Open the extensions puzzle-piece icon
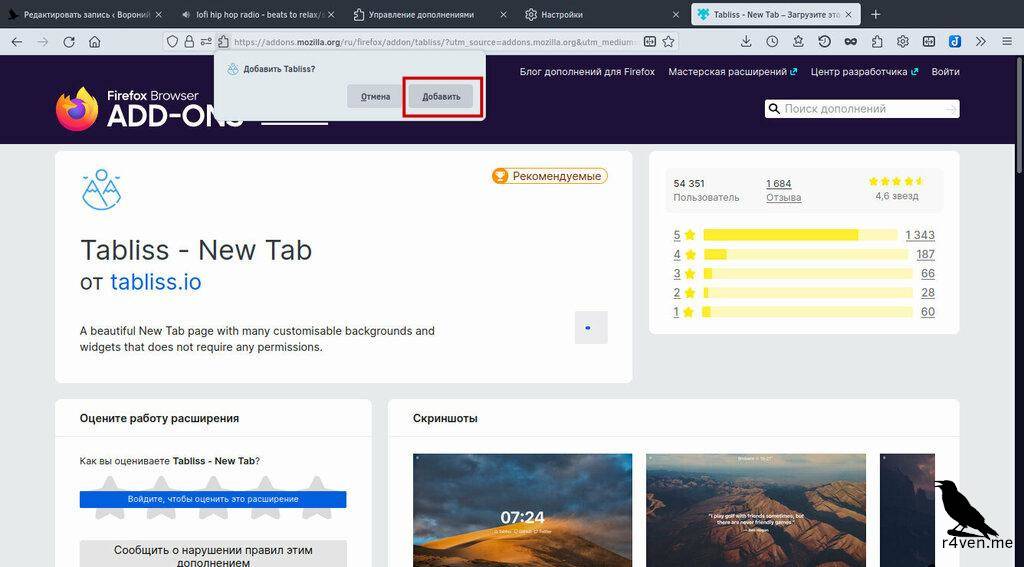Viewport: 1024px width, 567px height. 877,42
